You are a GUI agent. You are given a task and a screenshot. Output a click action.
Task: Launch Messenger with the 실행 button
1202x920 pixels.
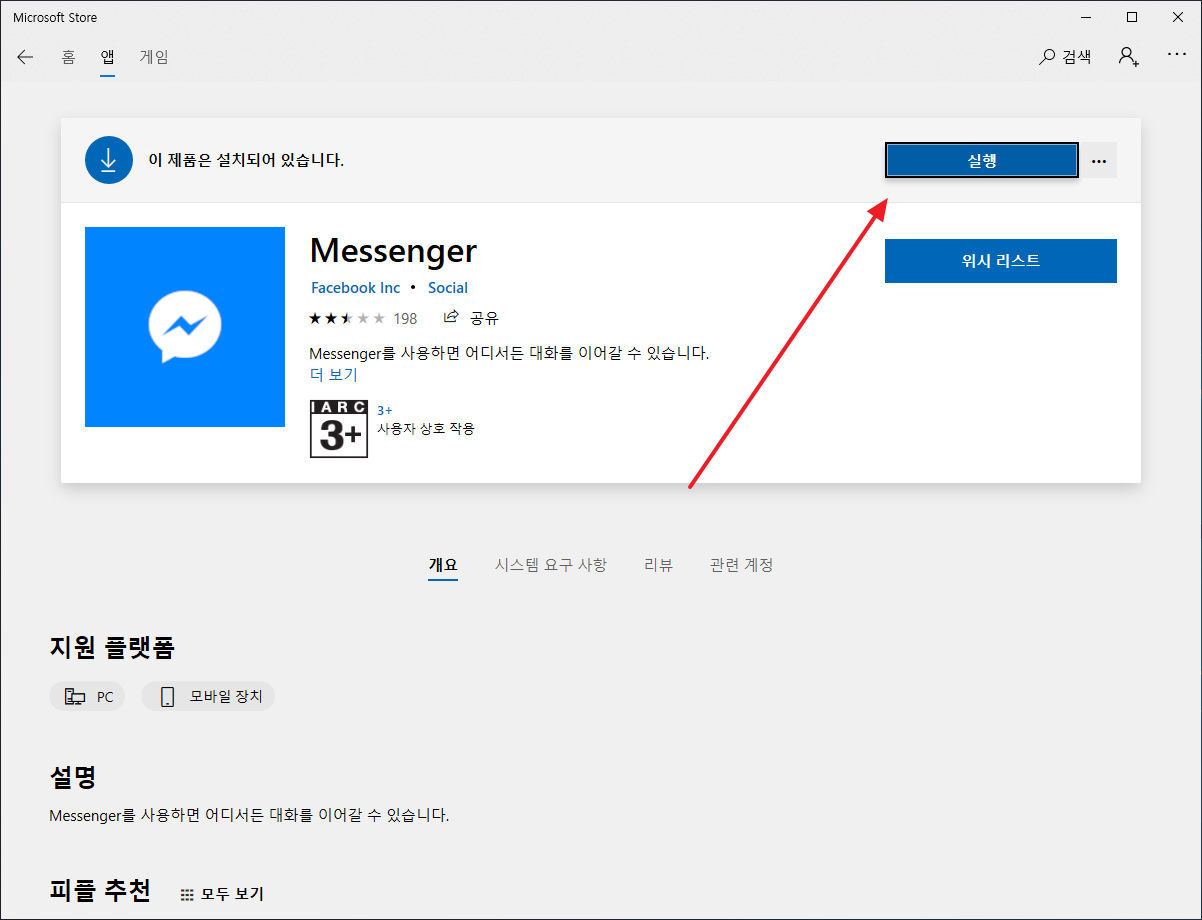pyautogui.click(x=982, y=160)
